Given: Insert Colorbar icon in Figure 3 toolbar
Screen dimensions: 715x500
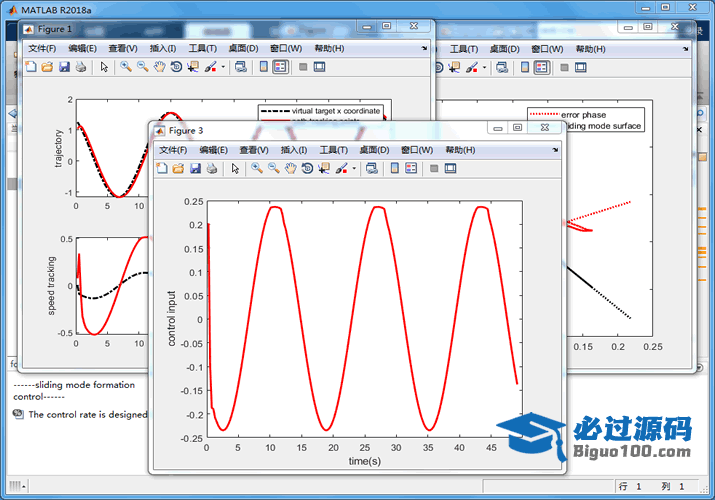Looking at the screenshot, I should (x=394, y=169).
